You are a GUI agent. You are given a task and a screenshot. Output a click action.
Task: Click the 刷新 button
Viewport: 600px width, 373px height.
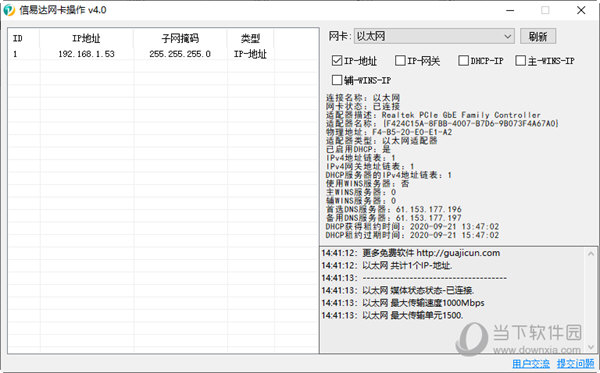click(538, 36)
